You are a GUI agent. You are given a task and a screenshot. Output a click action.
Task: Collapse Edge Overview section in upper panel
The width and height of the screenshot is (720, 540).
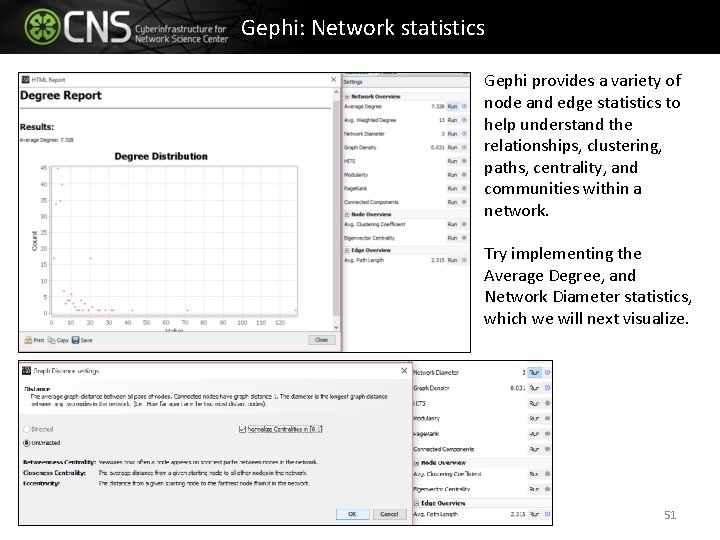[347, 250]
